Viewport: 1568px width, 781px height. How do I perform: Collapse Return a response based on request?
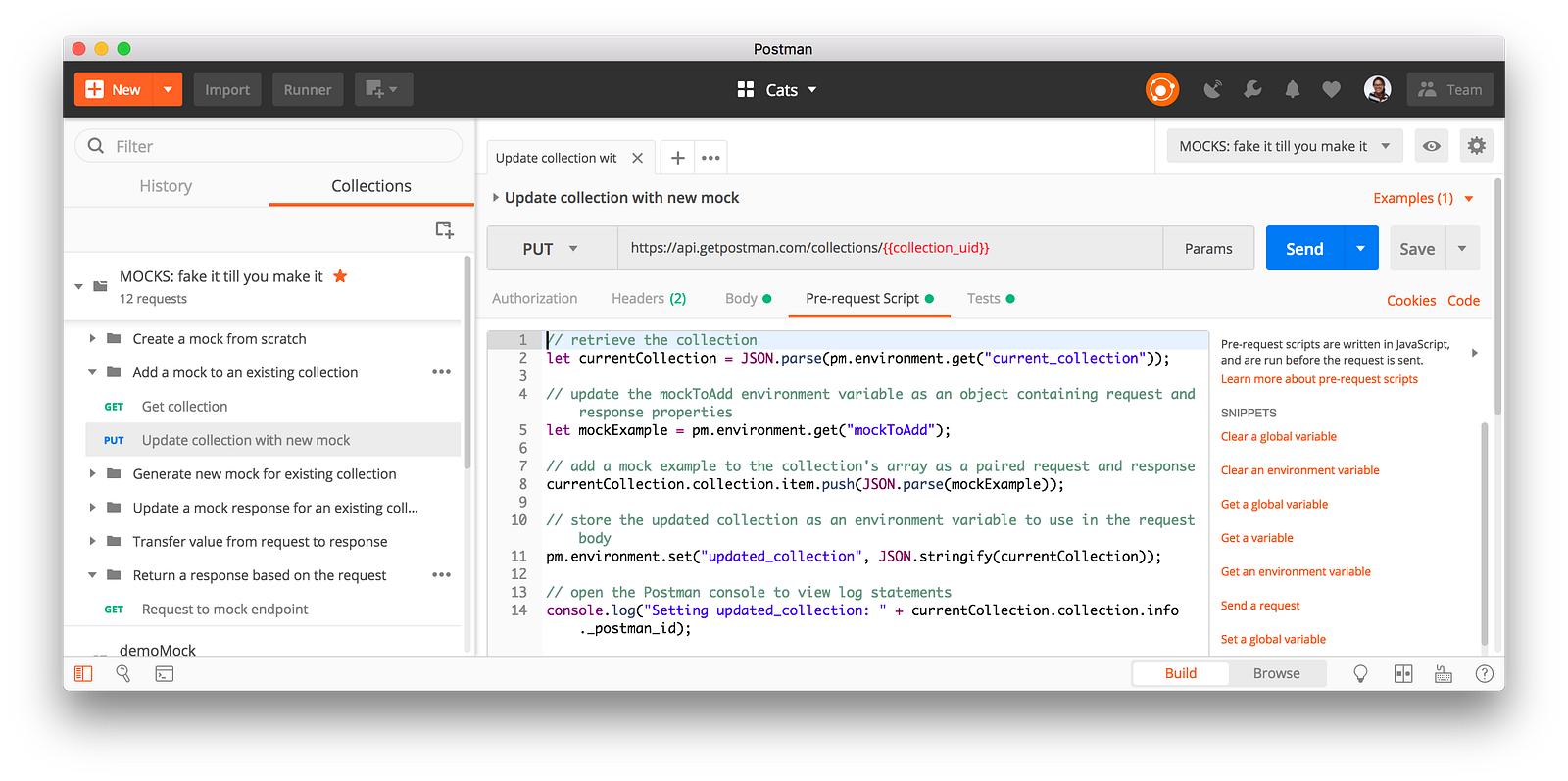tap(92, 575)
